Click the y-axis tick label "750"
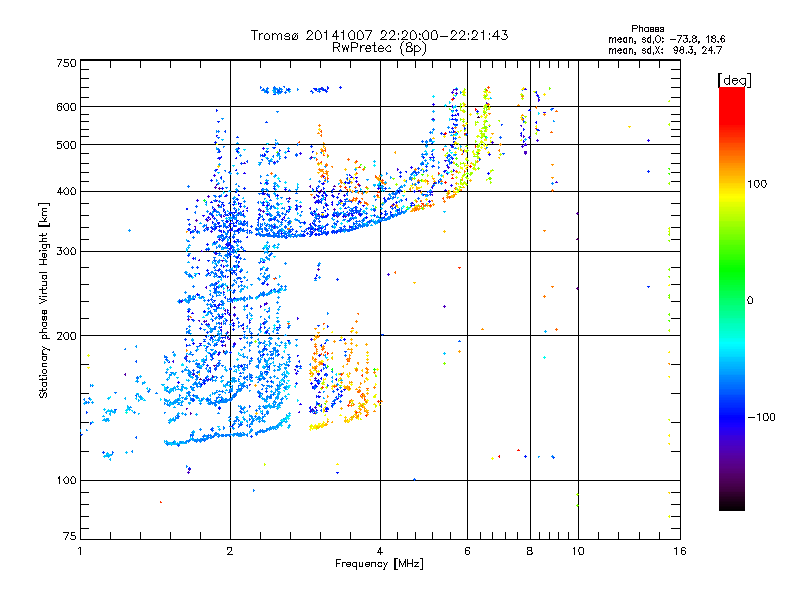800x600 pixels. tap(66, 63)
